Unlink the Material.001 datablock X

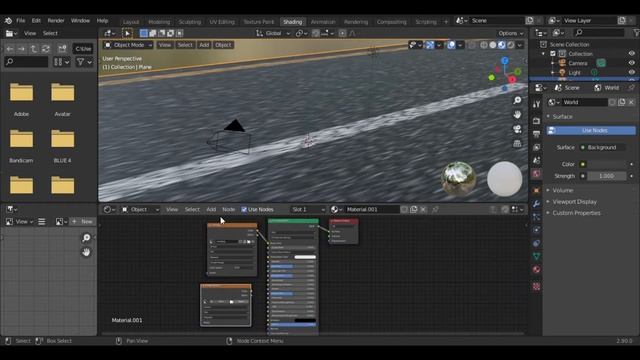click(423, 209)
